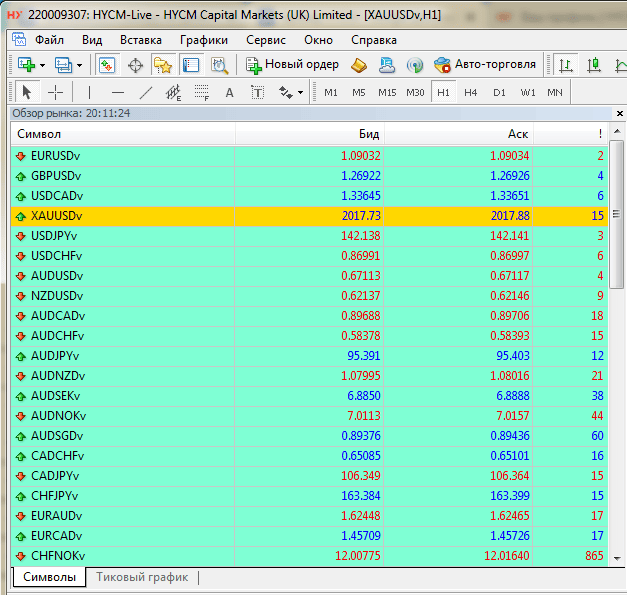Image resolution: width=627 pixels, height=595 pixels.
Task: Click the Аск column header
Action: (459, 134)
